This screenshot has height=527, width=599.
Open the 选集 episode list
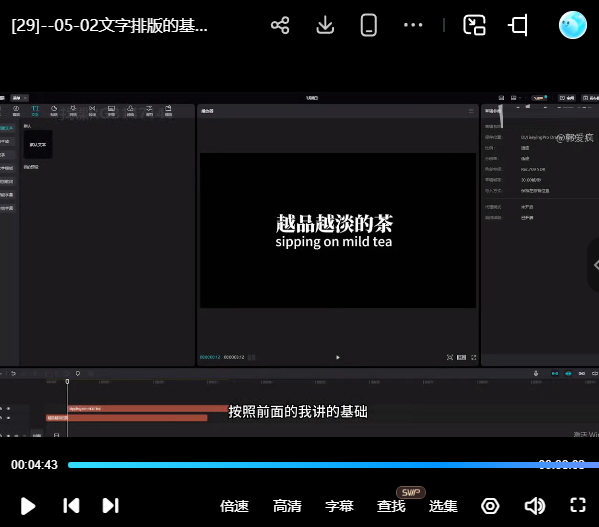pos(443,506)
